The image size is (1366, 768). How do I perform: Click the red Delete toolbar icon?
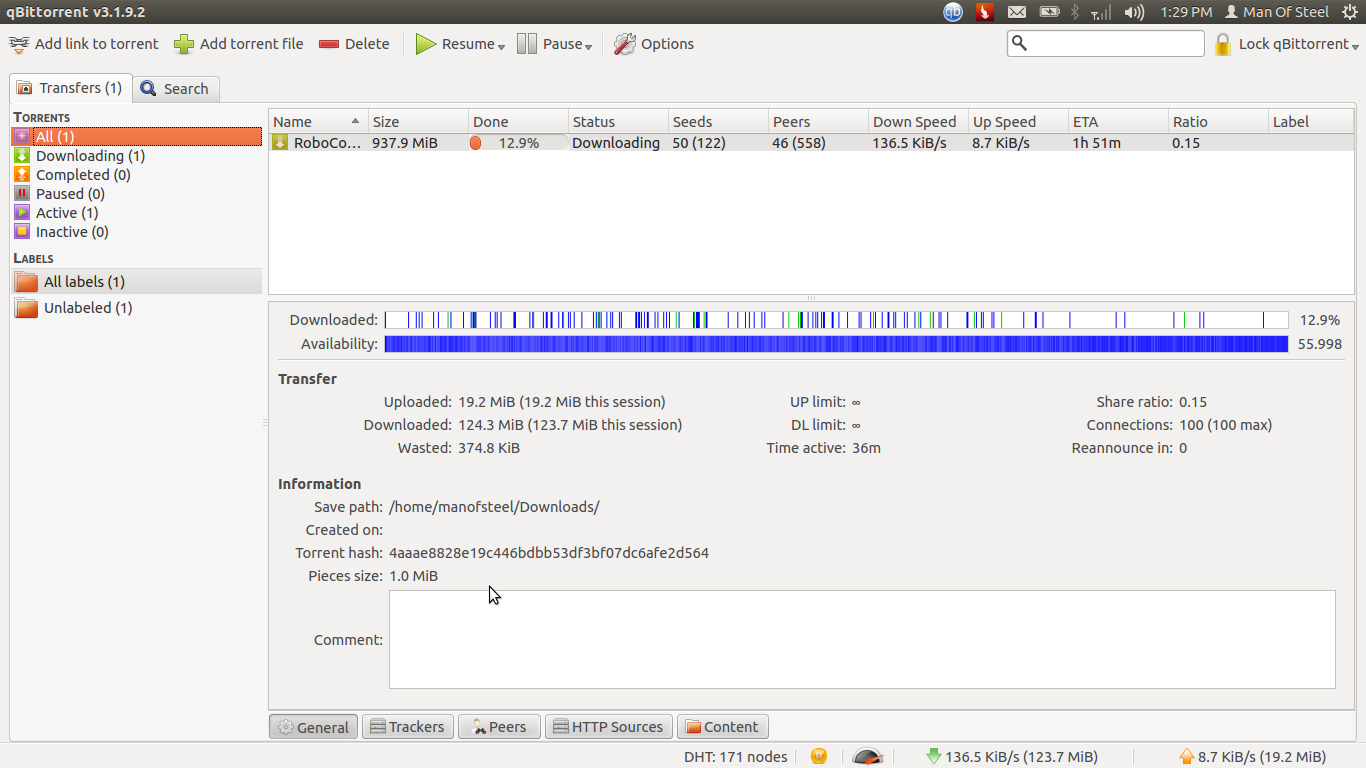[x=330, y=43]
